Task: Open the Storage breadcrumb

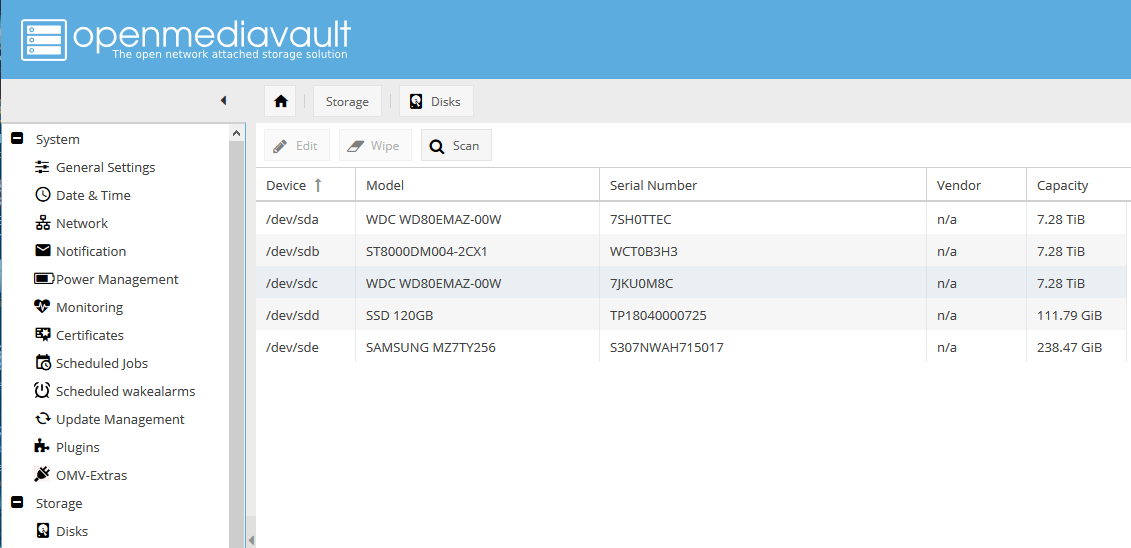Action: coord(347,102)
